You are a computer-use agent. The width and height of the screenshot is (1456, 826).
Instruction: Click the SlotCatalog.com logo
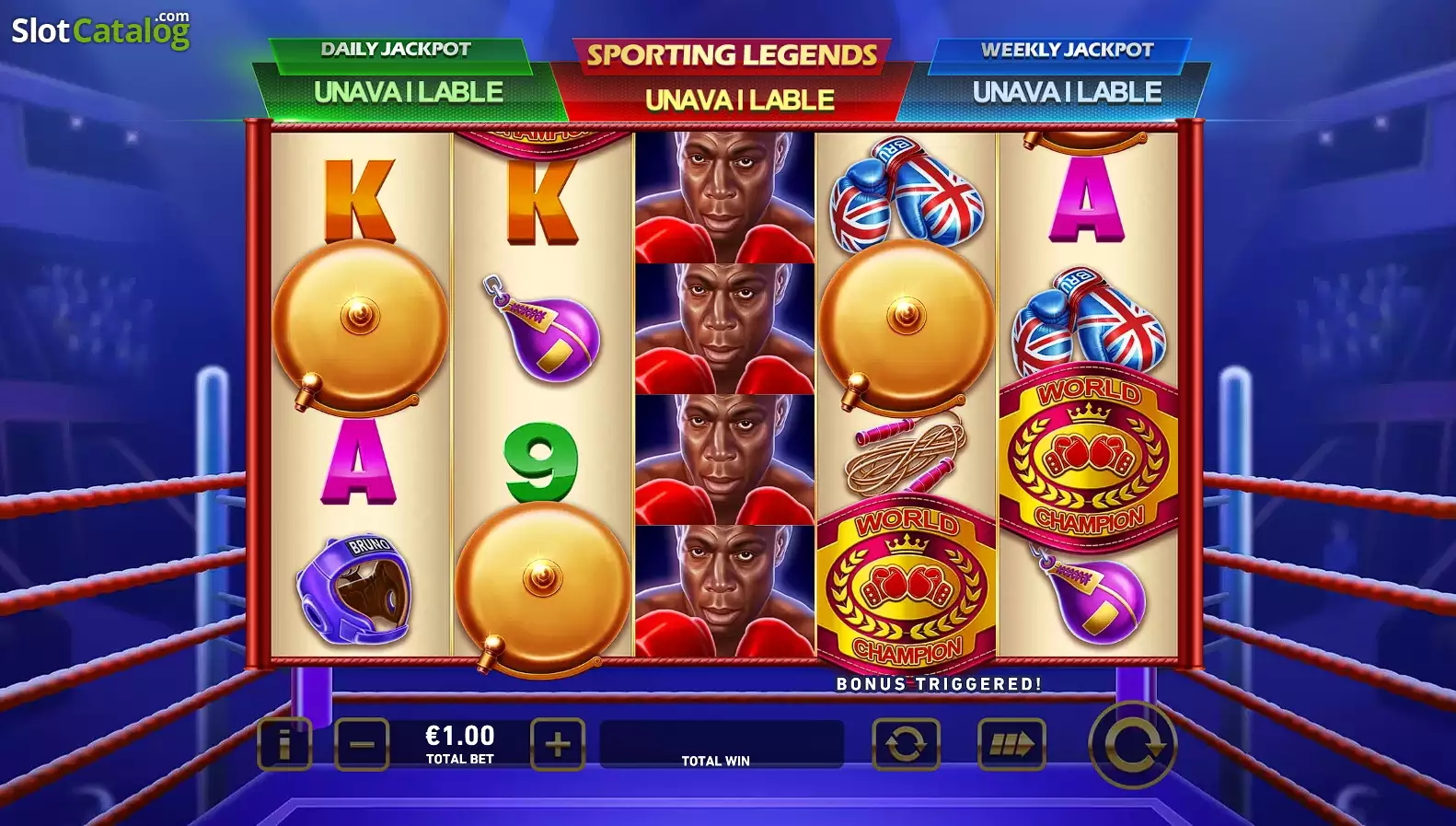click(x=100, y=30)
